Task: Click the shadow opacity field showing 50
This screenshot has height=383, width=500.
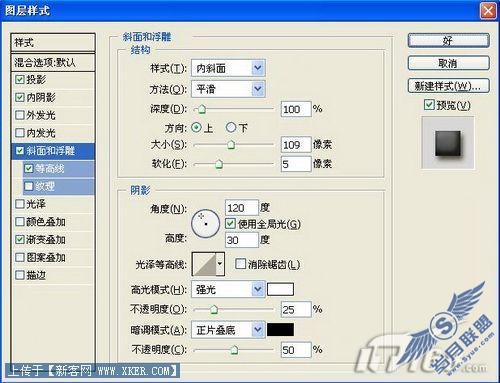Action: pyautogui.click(x=296, y=350)
